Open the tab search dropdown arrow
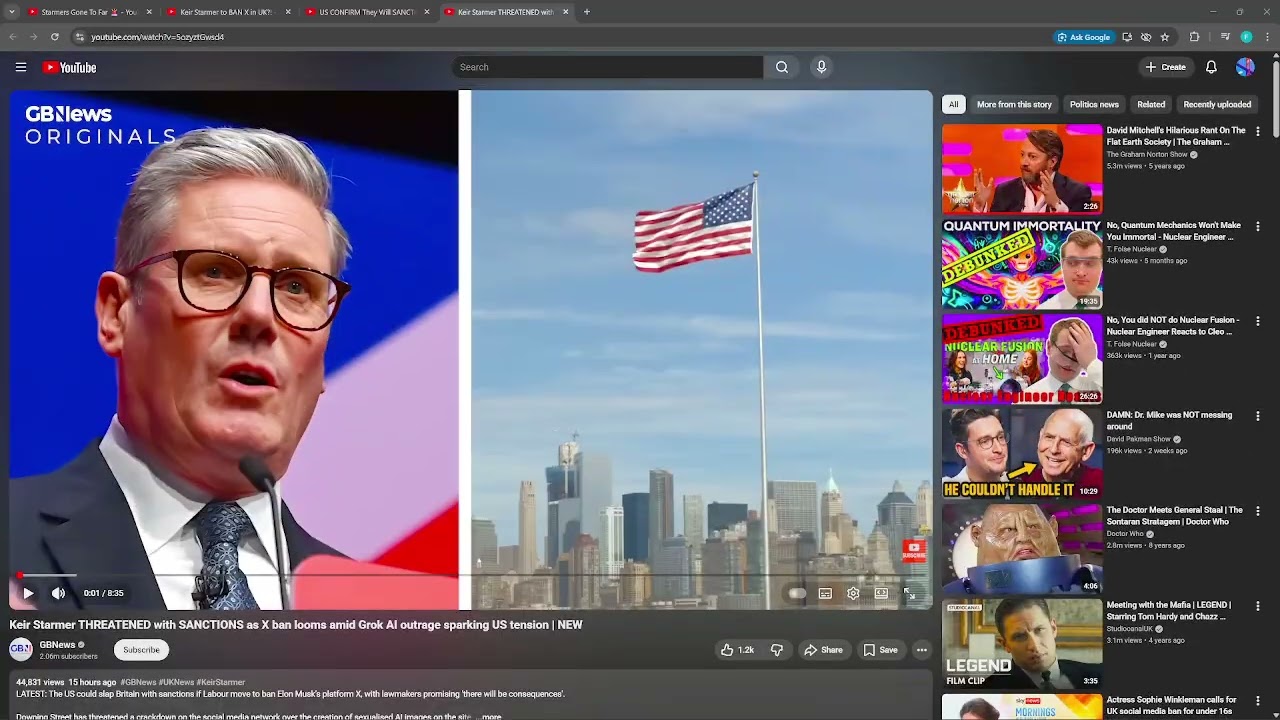 [12, 12]
